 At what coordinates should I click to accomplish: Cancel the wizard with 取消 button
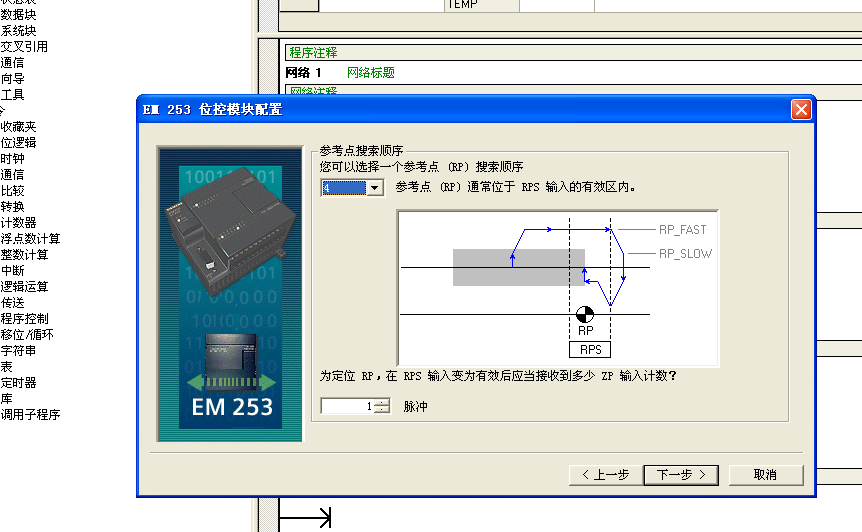pos(766,475)
